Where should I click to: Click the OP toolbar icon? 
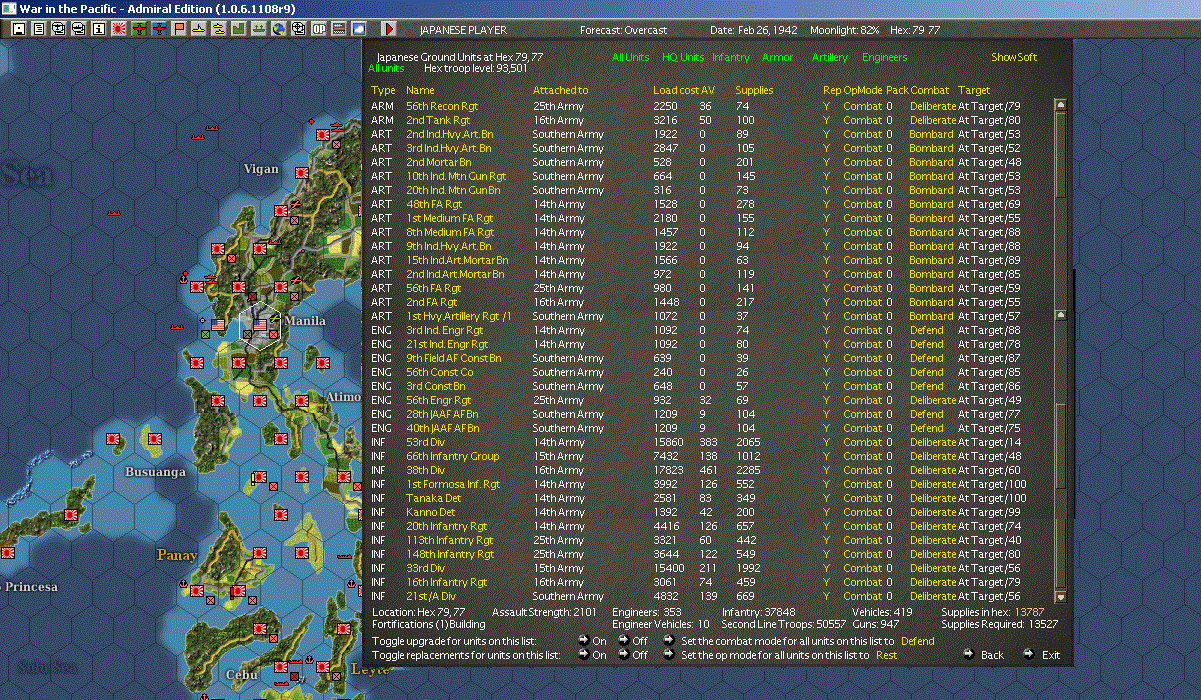pos(319,29)
